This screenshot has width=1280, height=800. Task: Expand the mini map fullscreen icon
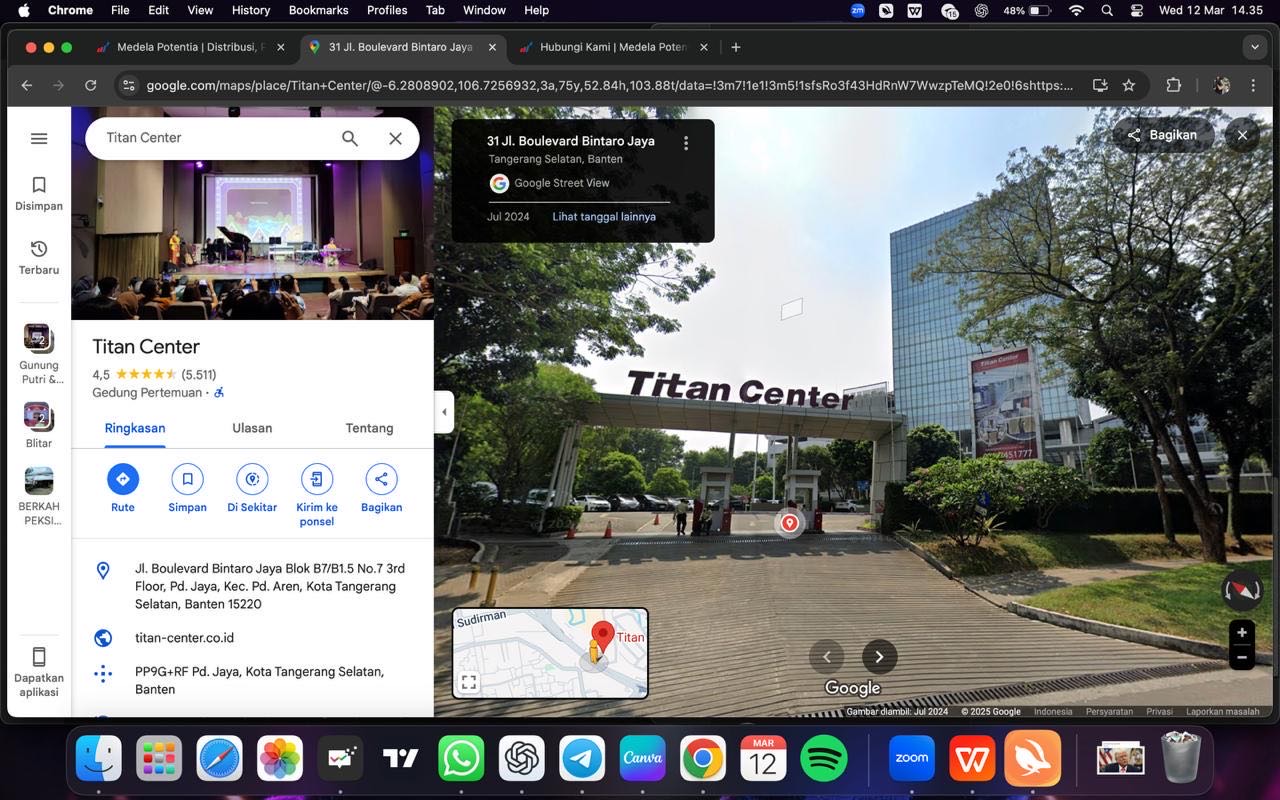[469, 683]
